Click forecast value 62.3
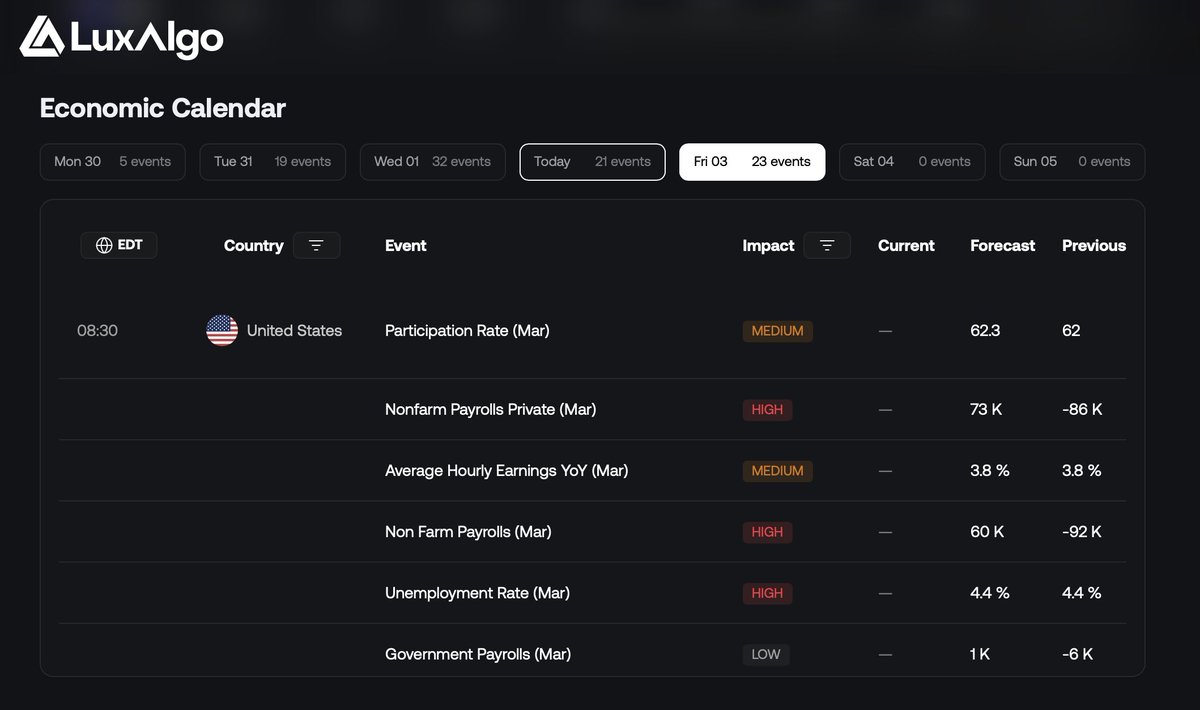The image size is (1200, 710). pyautogui.click(x=985, y=330)
